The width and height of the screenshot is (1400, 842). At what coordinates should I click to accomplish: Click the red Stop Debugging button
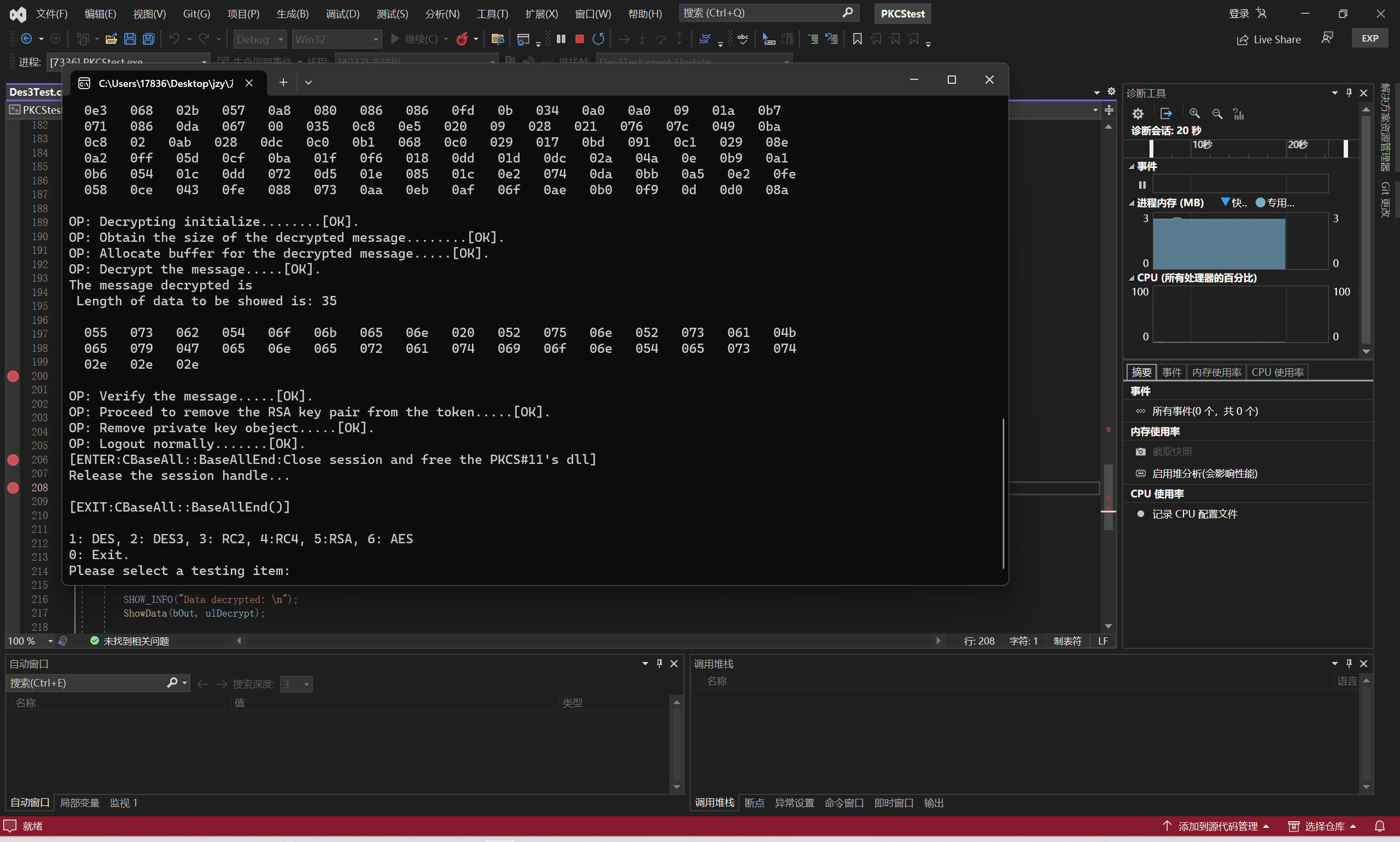coord(579,39)
